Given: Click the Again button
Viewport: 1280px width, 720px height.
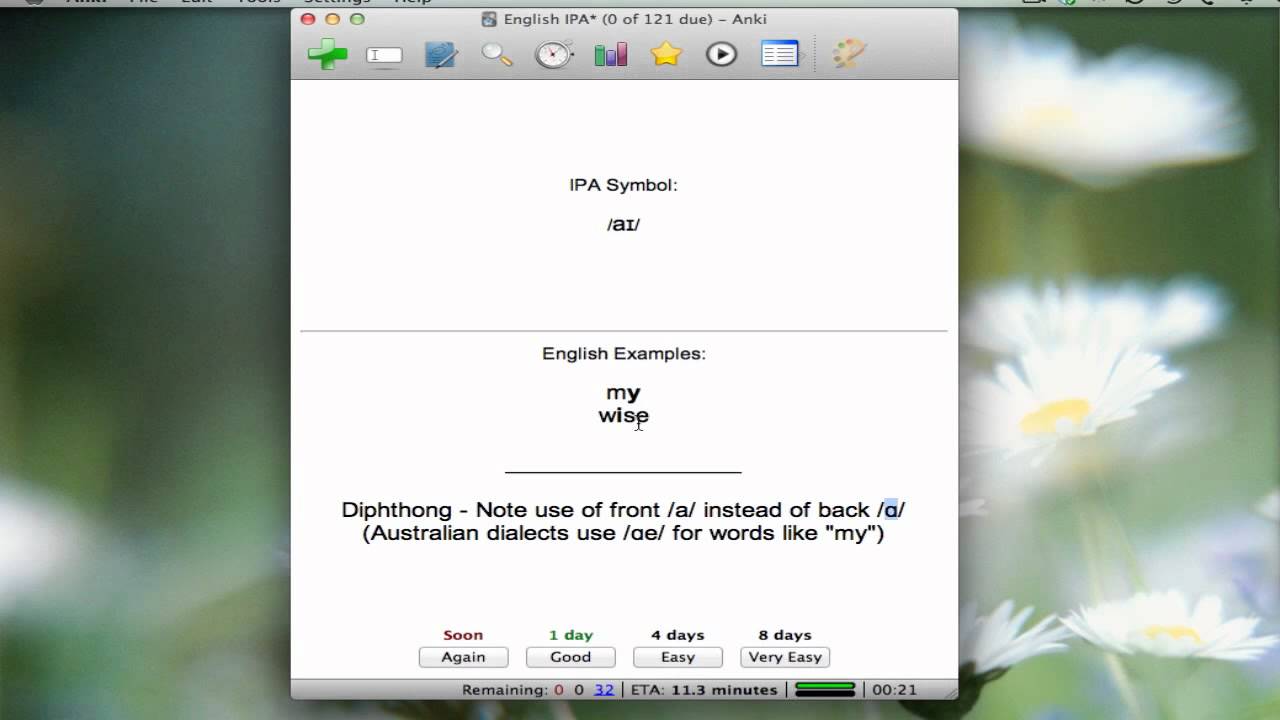Looking at the screenshot, I should tap(463, 657).
